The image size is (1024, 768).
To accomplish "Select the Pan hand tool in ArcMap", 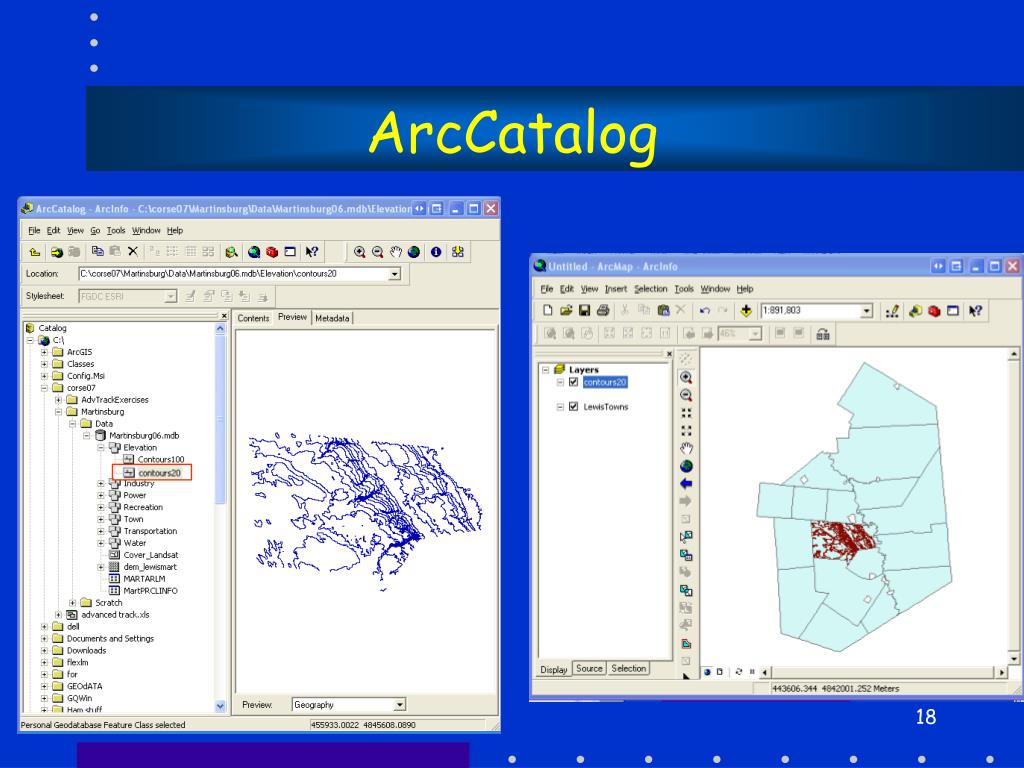I will [686, 449].
